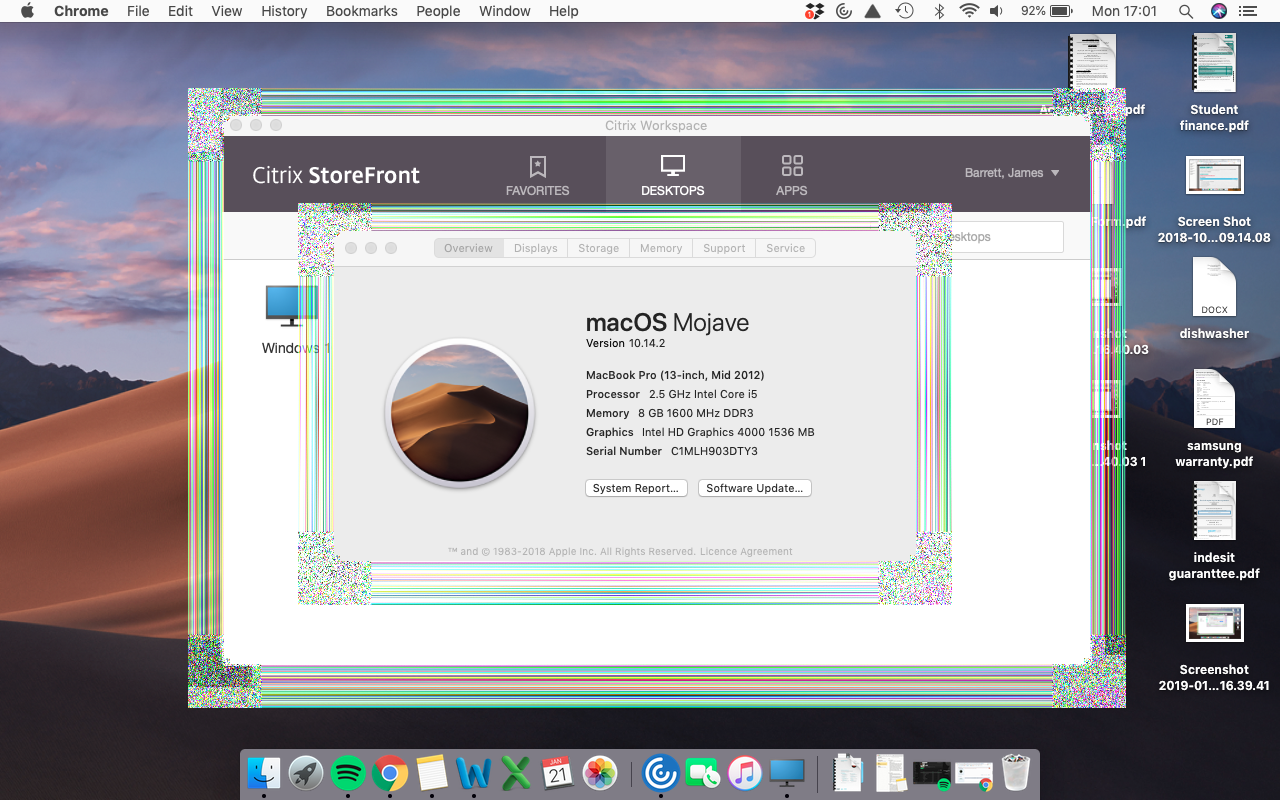Click serial number C1MLH903DTY3 text
This screenshot has height=800, width=1280.
click(714, 451)
